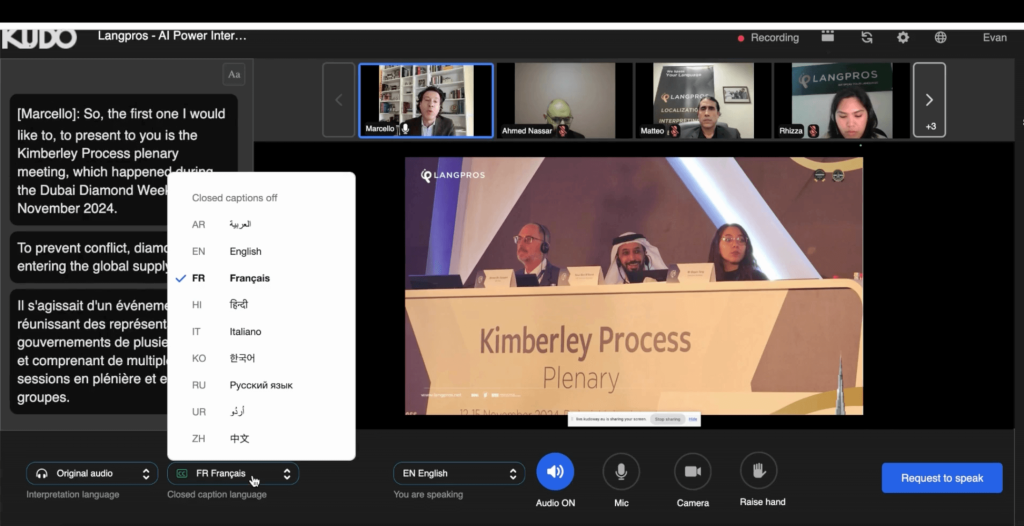Click the meeting title Langpros - AI Power Inter…
Screen dimensions: 1024x526
pyautogui.click(x=172, y=36)
